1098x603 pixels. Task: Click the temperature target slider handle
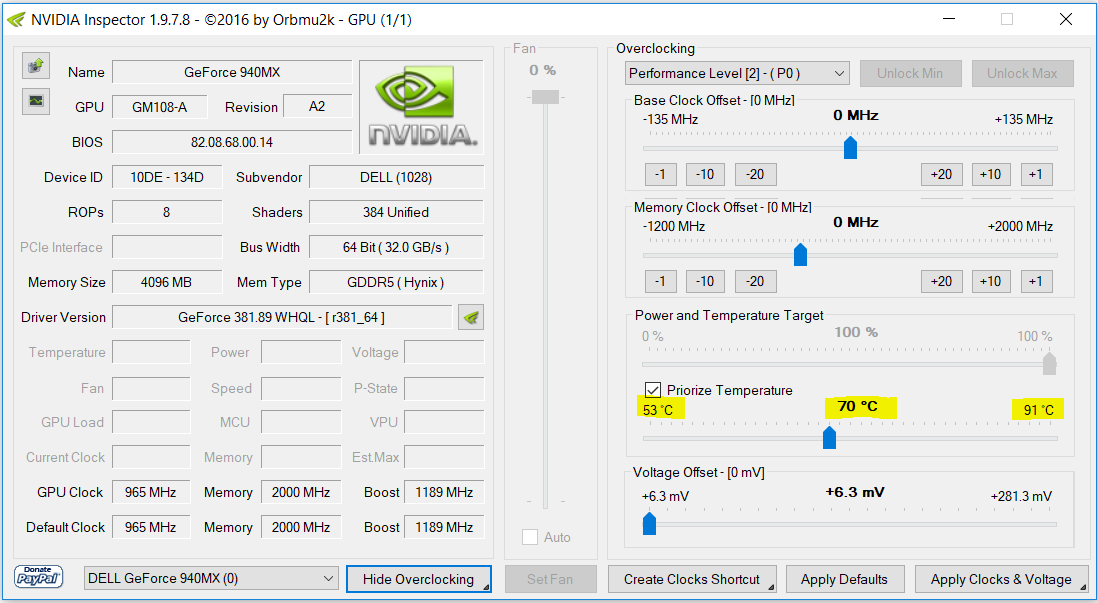(x=829, y=438)
